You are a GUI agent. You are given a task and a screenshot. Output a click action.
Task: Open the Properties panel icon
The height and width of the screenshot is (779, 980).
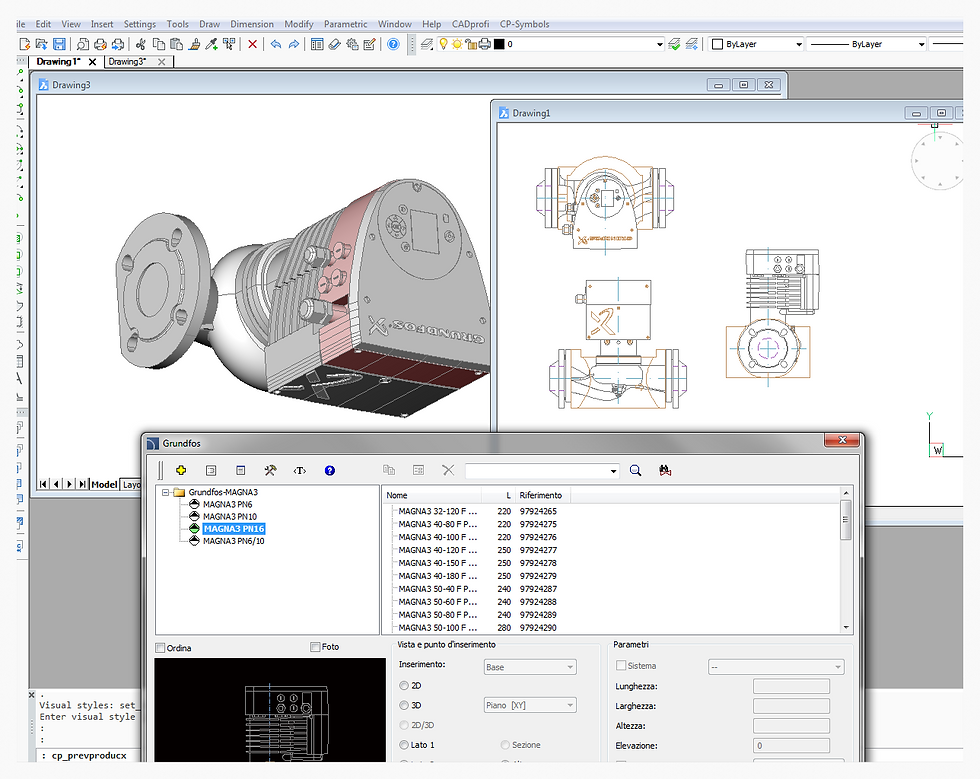318,44
